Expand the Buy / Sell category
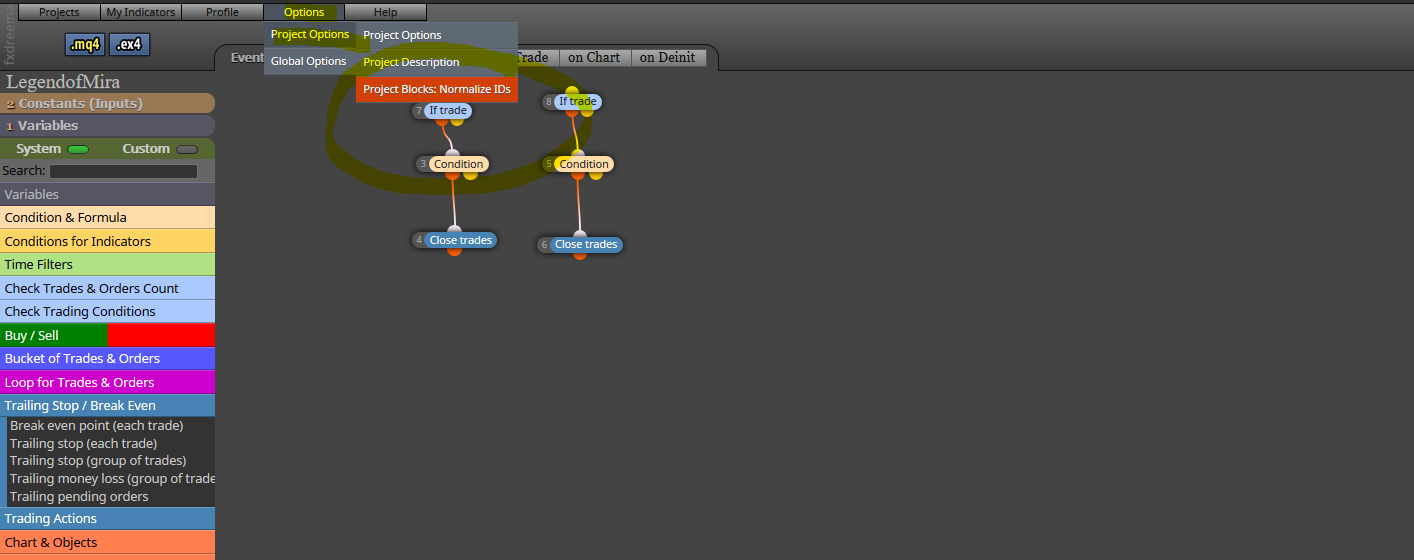1414x560 pixels. tap(107, 335)
